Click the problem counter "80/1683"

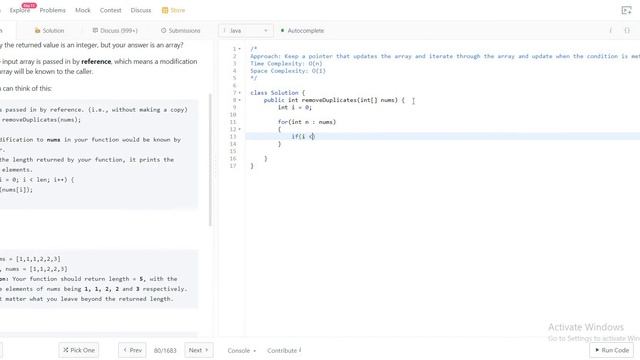(165, 351)
